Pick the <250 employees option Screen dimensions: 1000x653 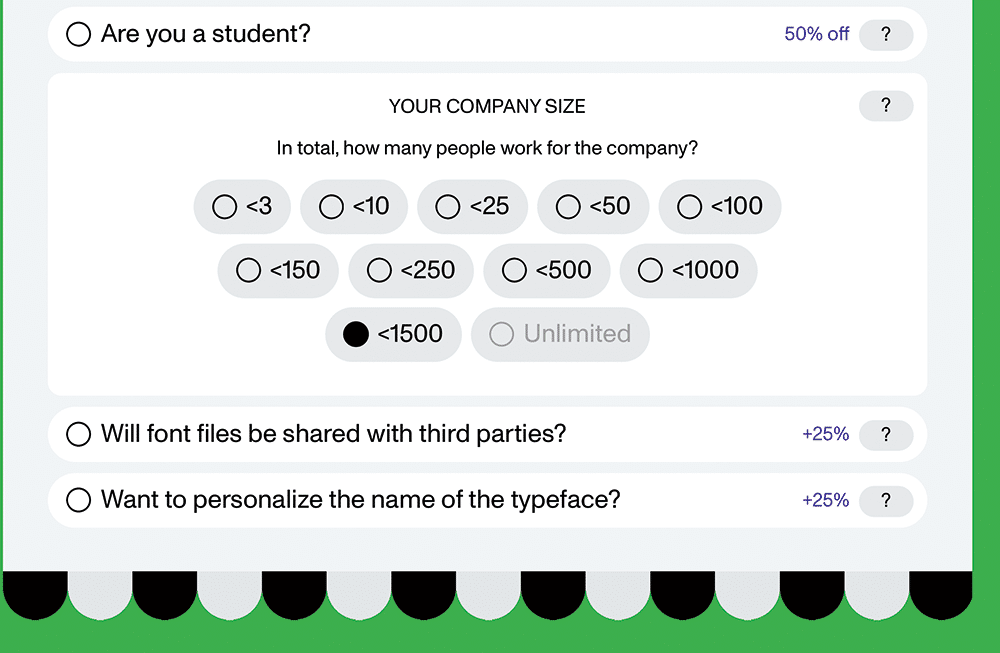(x=410, y=270)
